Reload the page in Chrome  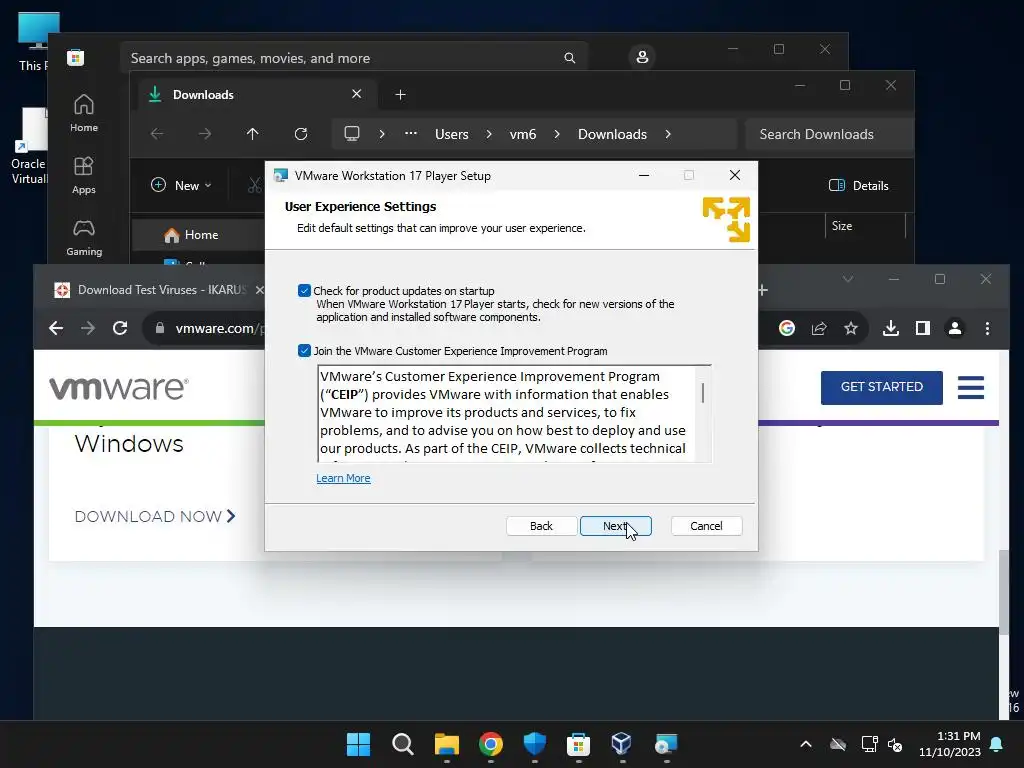pyautogui.click(x=120, y=328)
